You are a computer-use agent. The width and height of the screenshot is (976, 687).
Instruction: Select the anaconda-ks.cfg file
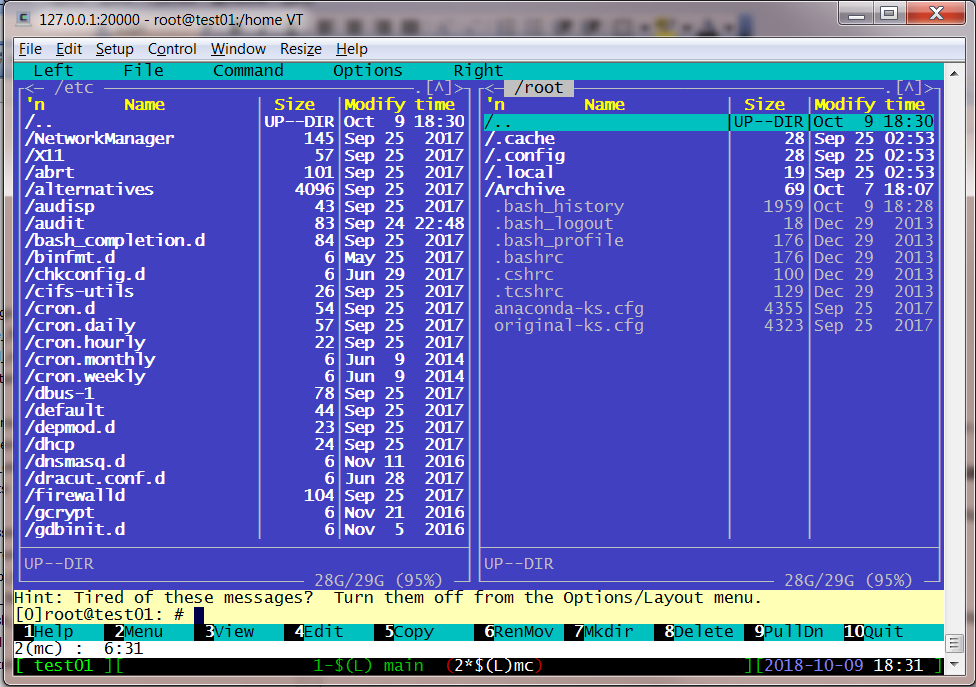(568, 309)
